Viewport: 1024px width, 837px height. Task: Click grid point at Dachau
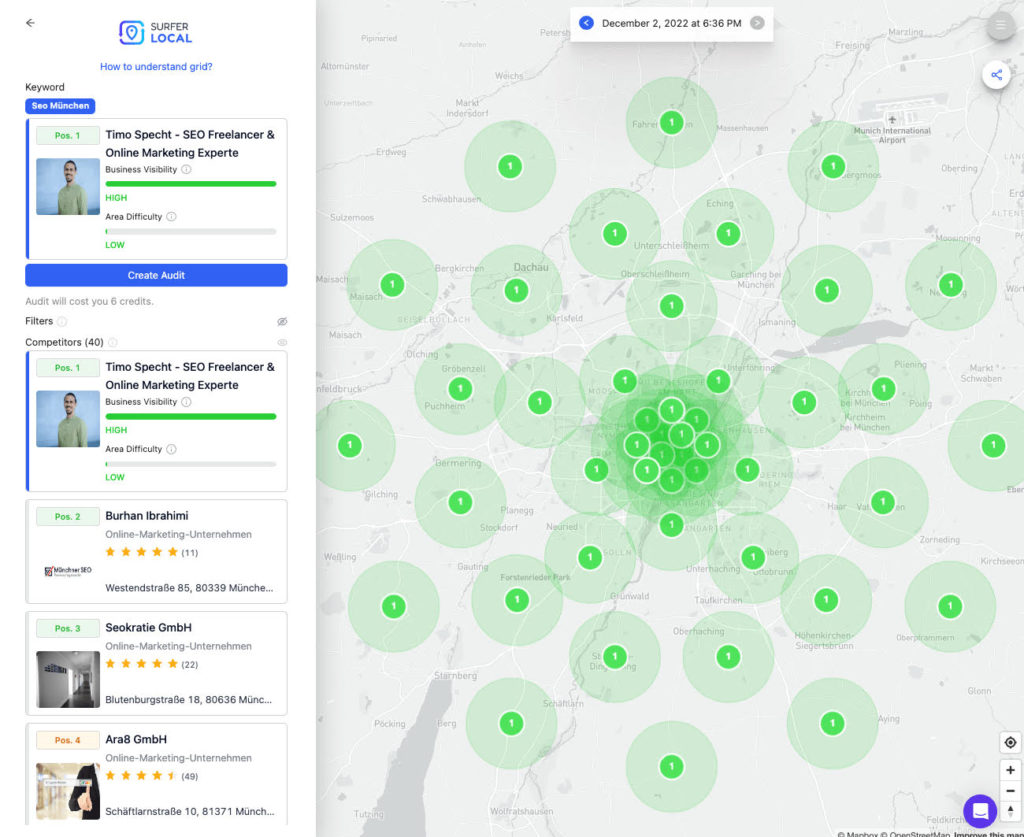point(517,290)
